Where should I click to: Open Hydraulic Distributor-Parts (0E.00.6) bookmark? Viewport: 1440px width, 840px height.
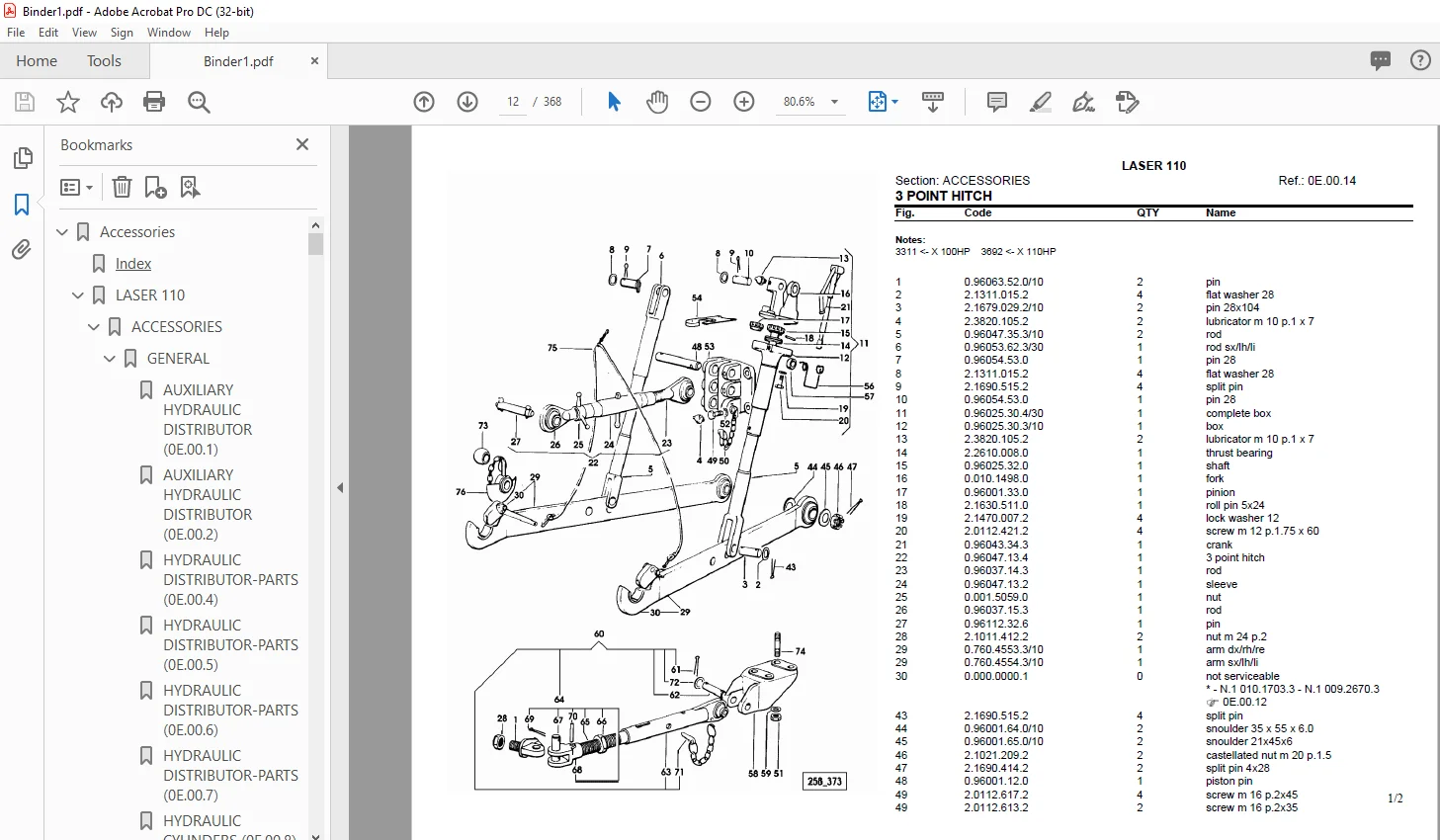point(230,711)
